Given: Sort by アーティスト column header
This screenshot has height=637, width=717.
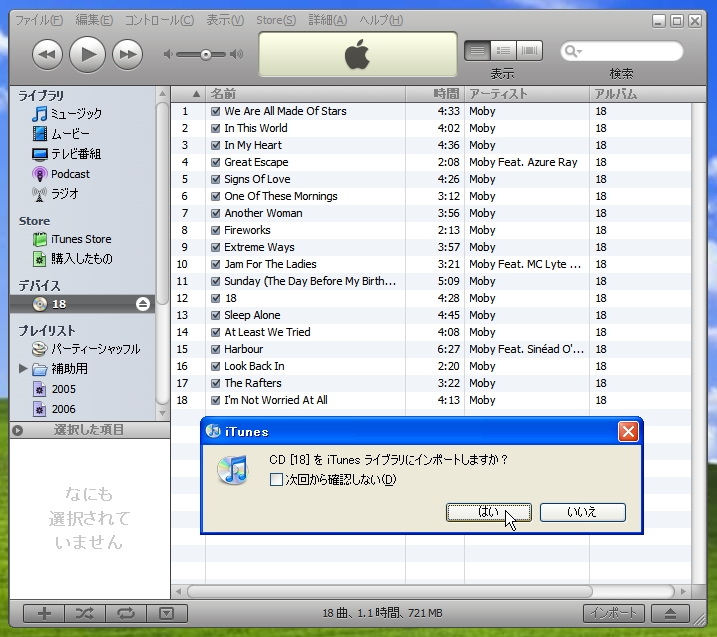Looking at the screenshot, I should point(527,94).
